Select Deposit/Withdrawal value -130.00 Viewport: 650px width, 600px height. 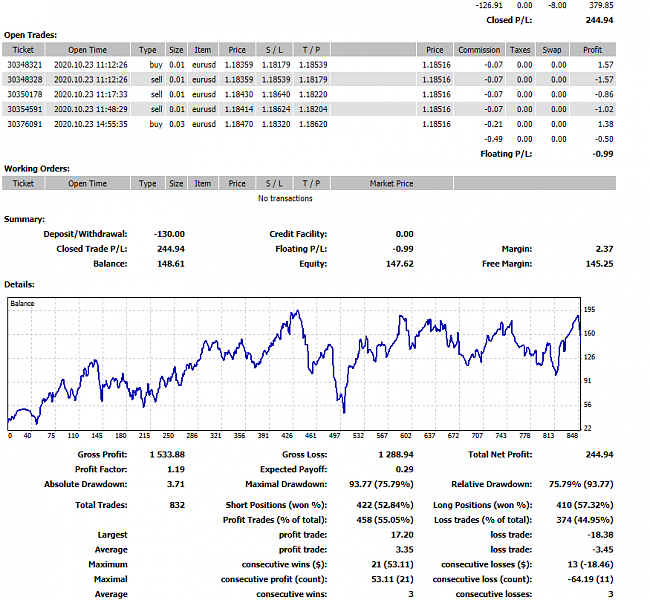point(169,234)
